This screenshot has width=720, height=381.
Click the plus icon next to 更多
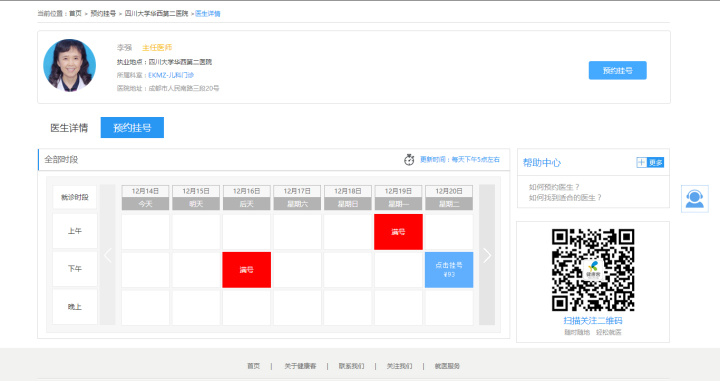click(641, 162)
